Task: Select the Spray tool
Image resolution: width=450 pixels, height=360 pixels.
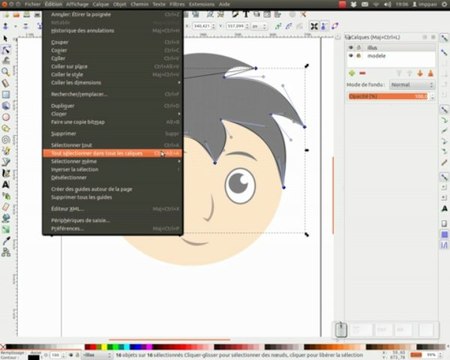Action: (x=6, y=196)
